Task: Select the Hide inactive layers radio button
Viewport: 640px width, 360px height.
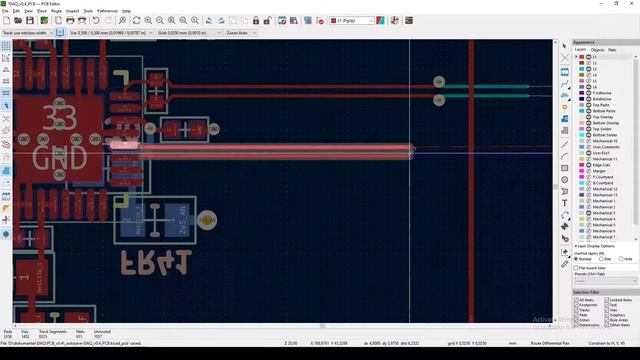Action: click(x=621, y=259)
